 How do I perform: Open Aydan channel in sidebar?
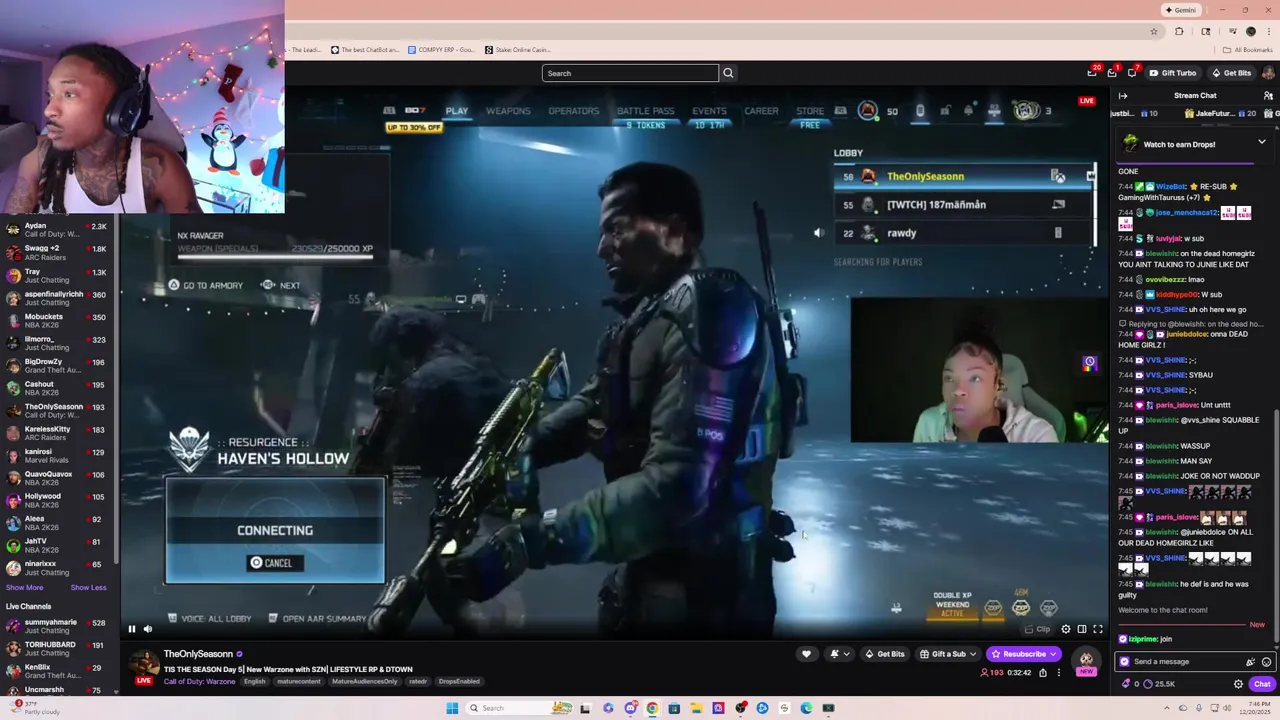pos(58,230)
